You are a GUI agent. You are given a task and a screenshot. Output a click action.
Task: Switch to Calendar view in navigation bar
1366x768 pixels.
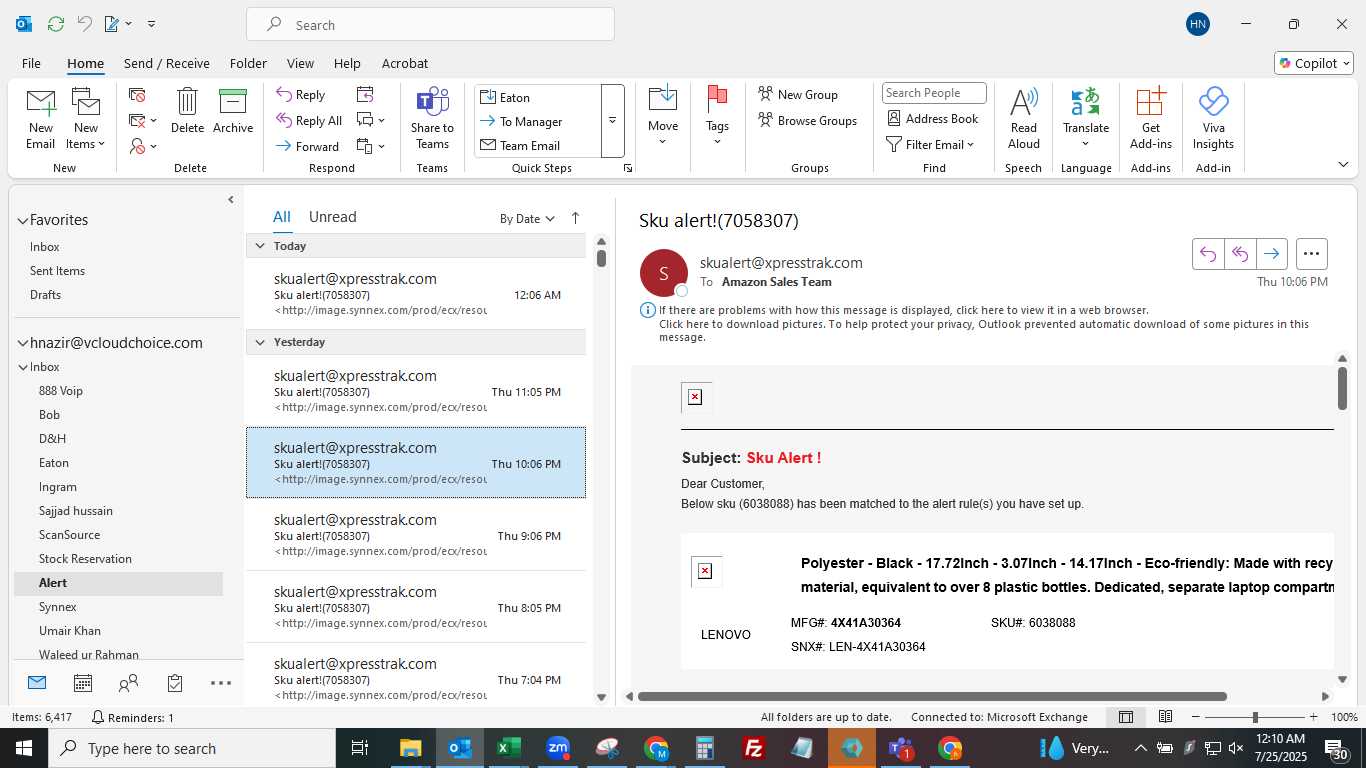[x=83, y=683]
